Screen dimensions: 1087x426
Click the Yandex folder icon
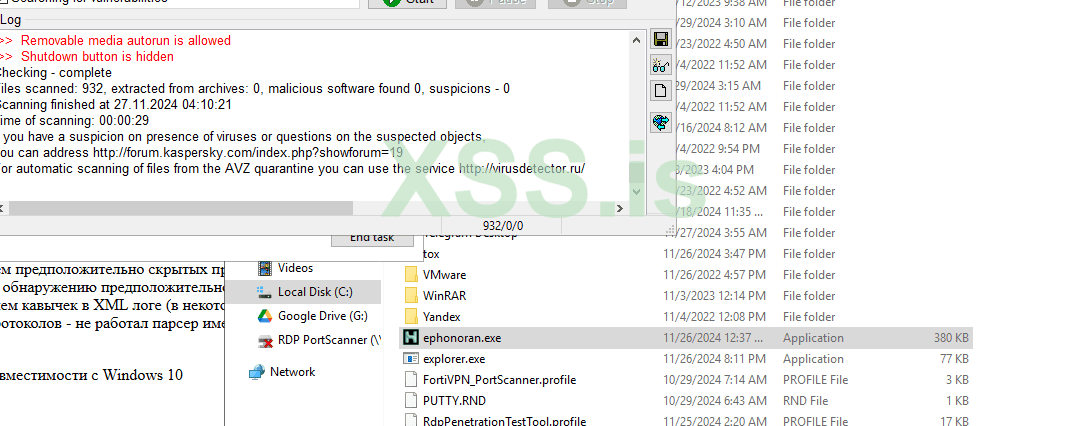[411, 317]
